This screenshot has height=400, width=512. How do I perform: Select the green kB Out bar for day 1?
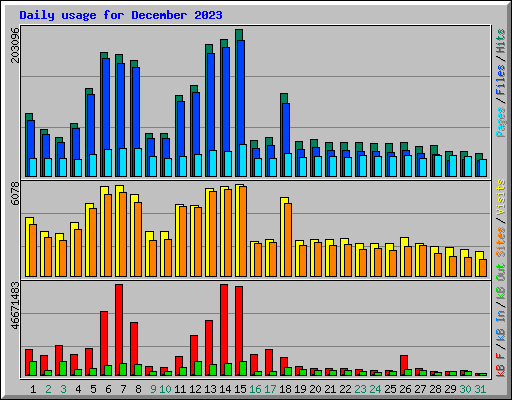pyautogui.click(x=33, y=368)
